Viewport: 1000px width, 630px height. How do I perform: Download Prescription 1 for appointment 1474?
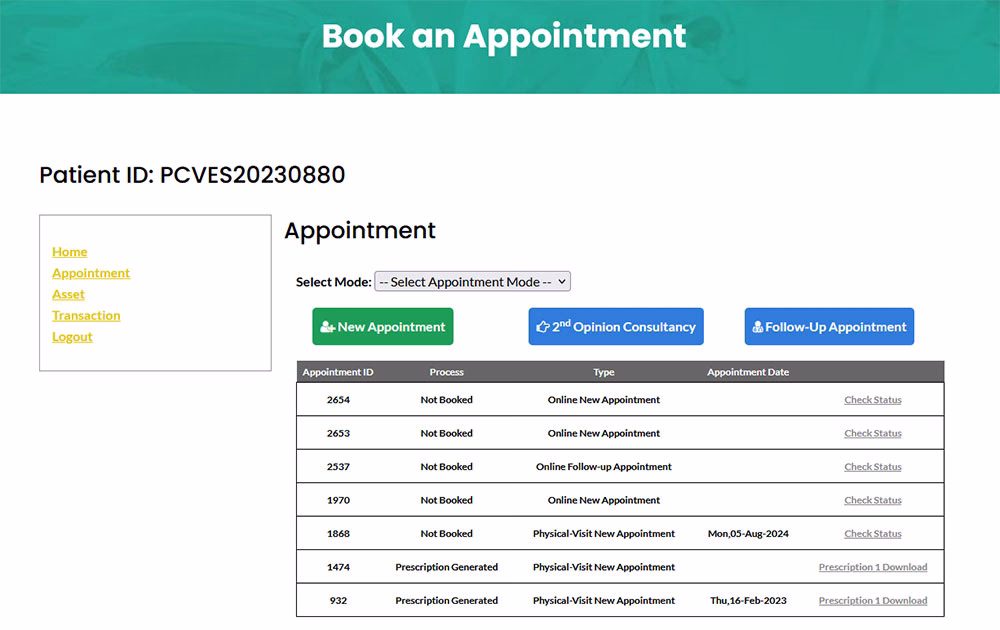873,567
